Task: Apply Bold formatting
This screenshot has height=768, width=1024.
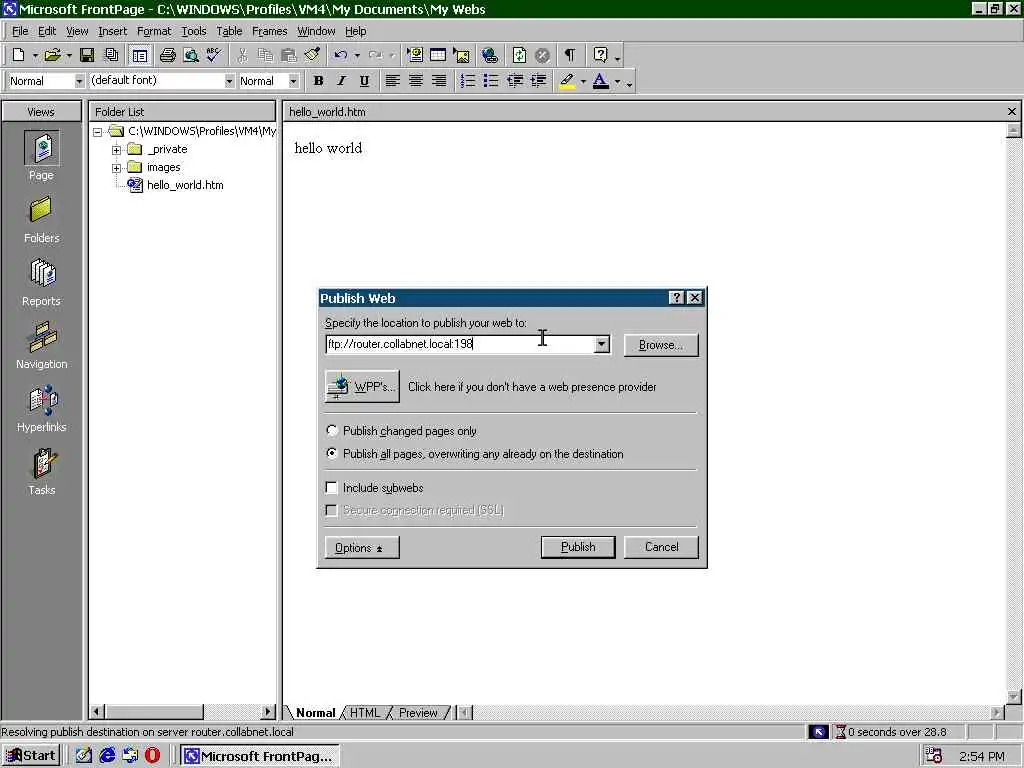Action: click(x=318, y=81)
